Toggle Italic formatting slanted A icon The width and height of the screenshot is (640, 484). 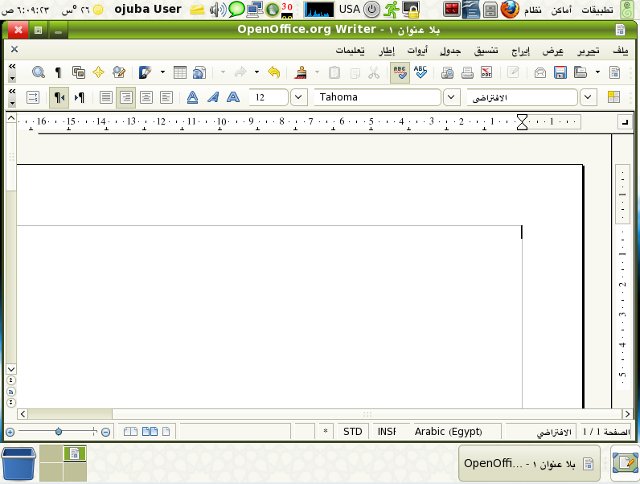tap(213, 97)
